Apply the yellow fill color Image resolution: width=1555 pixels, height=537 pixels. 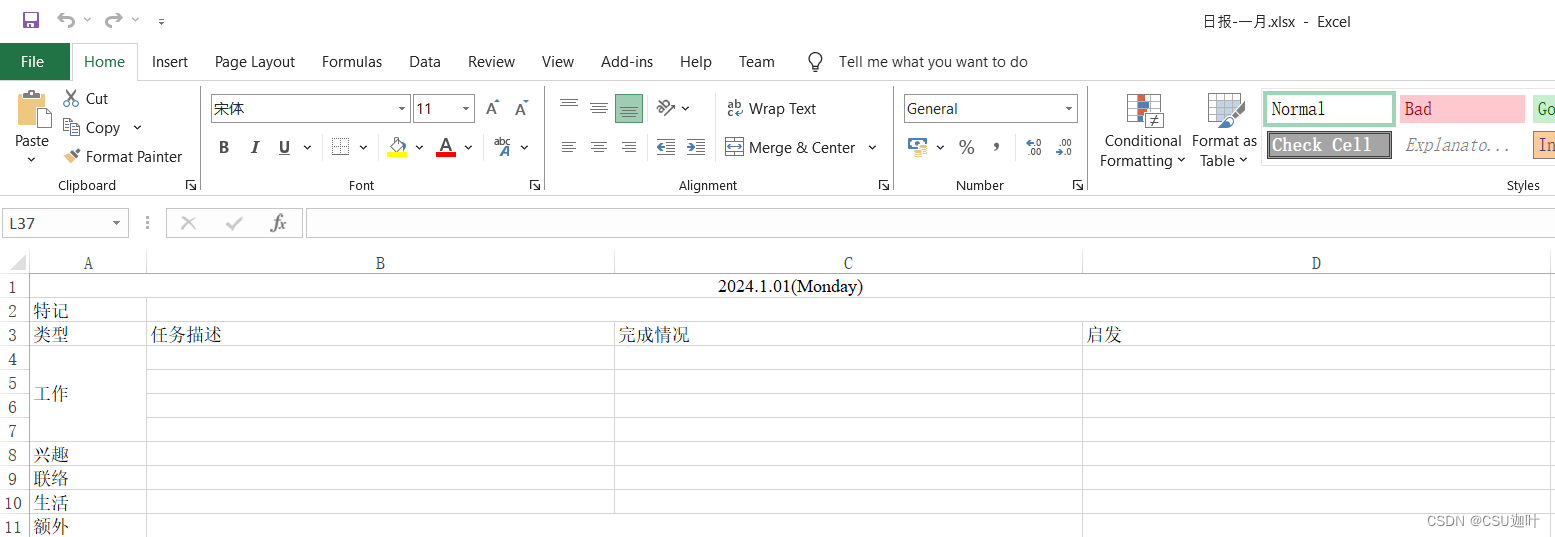(x=397, y=147)
